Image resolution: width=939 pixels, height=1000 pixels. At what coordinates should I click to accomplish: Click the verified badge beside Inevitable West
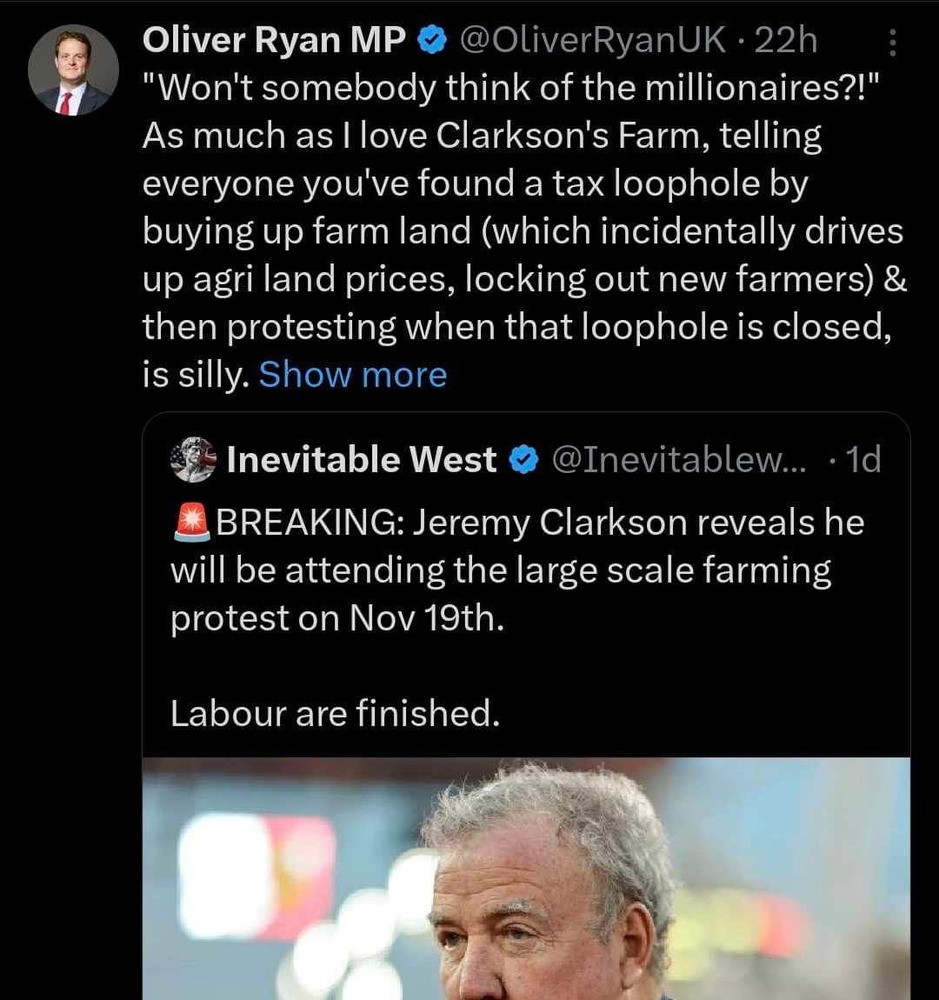(523, 460)
